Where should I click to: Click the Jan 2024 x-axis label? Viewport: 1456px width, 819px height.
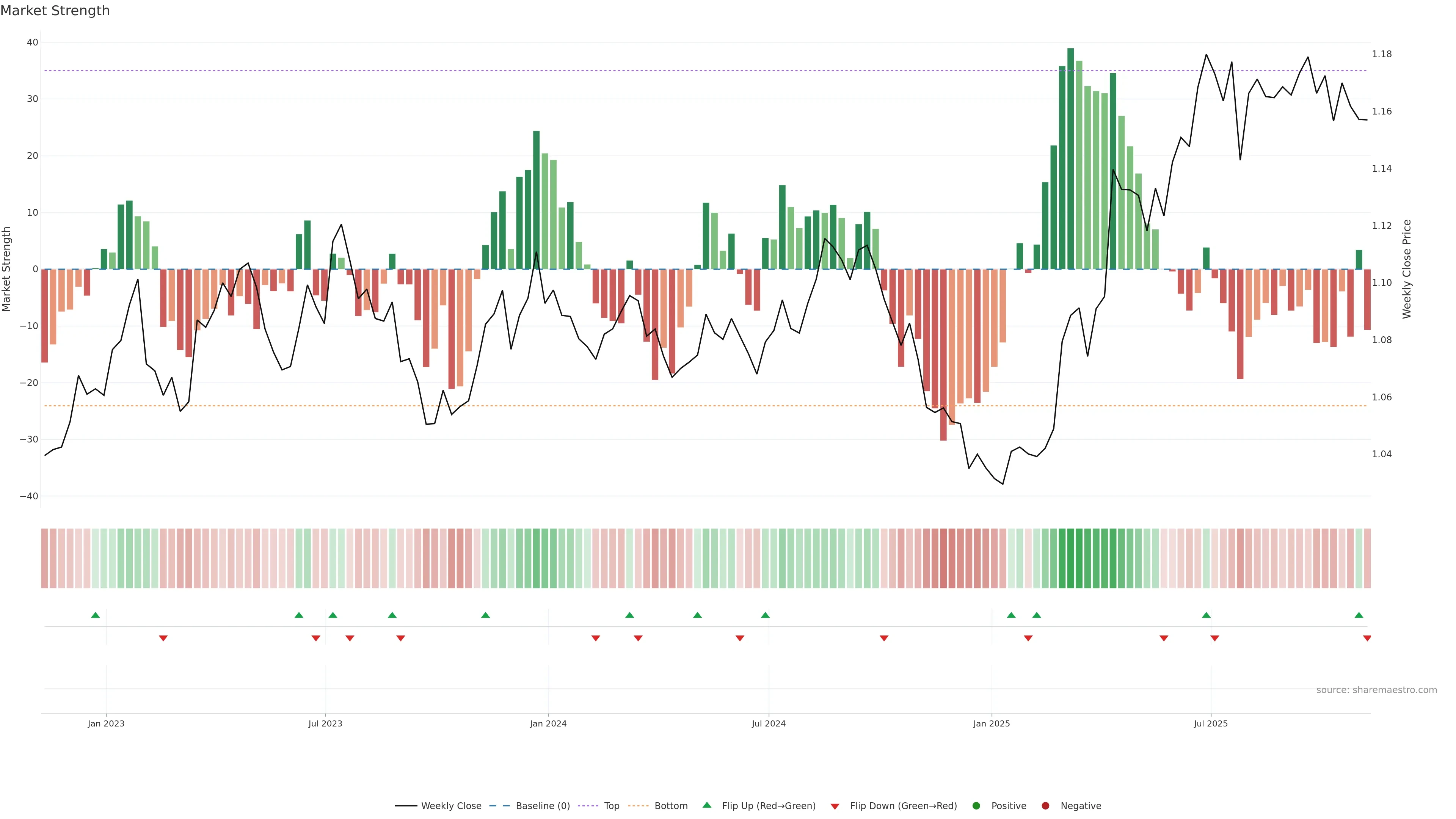click(548, 723)
